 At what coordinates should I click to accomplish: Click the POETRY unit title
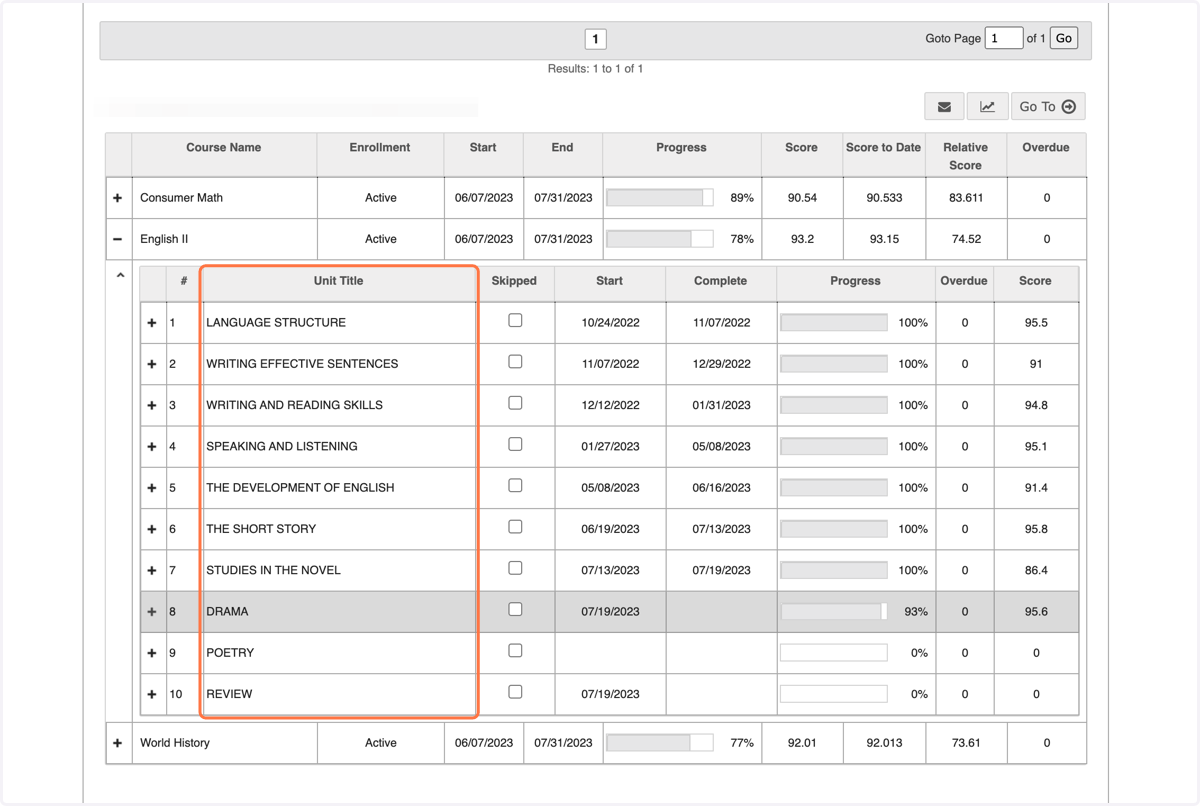point(230,653)
